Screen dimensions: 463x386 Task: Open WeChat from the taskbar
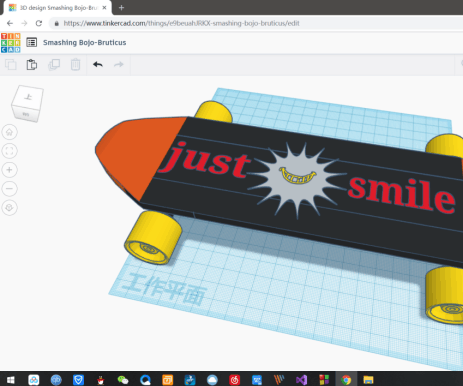pyautogui.click(x=123, y=380)
